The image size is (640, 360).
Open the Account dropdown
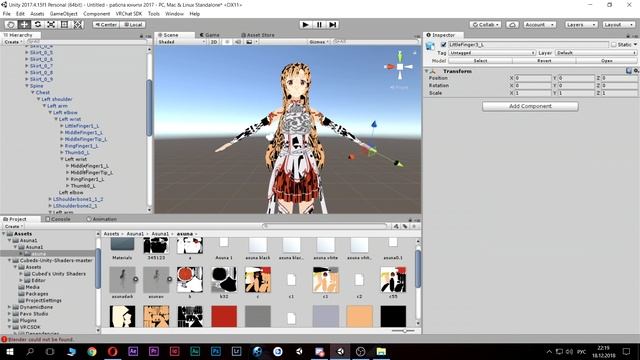tap(540, 24)
